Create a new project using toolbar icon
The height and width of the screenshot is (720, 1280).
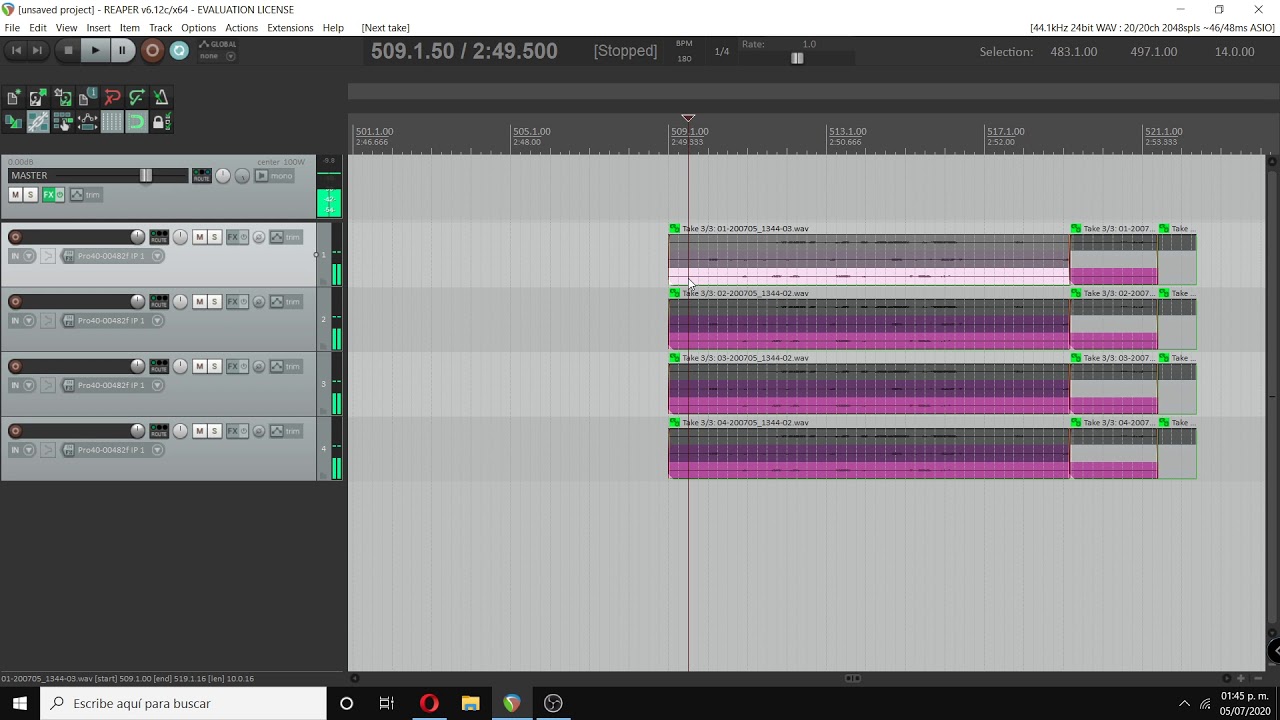pos(13,98)
